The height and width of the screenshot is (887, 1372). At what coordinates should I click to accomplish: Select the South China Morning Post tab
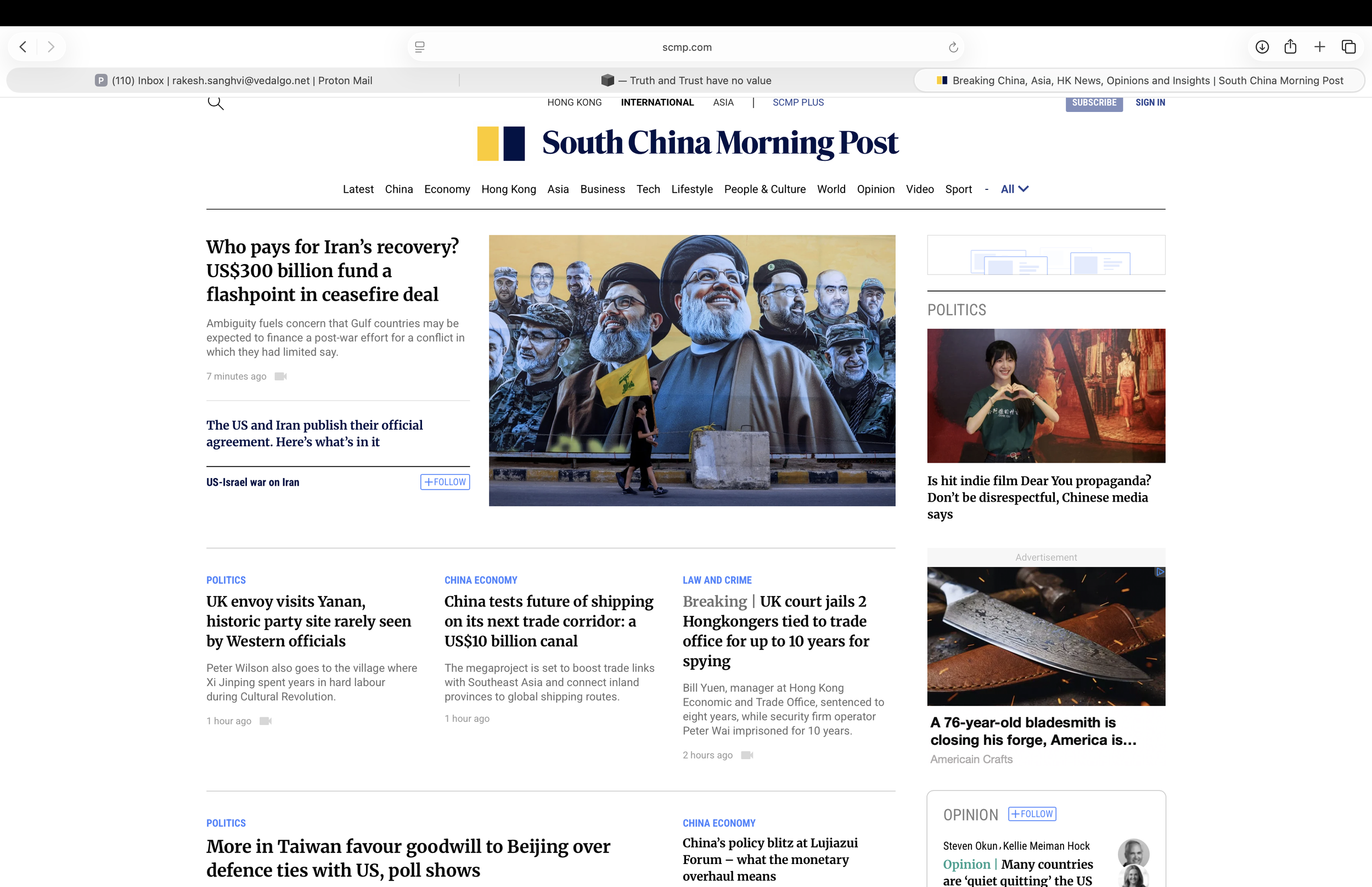pos(1140,81)
